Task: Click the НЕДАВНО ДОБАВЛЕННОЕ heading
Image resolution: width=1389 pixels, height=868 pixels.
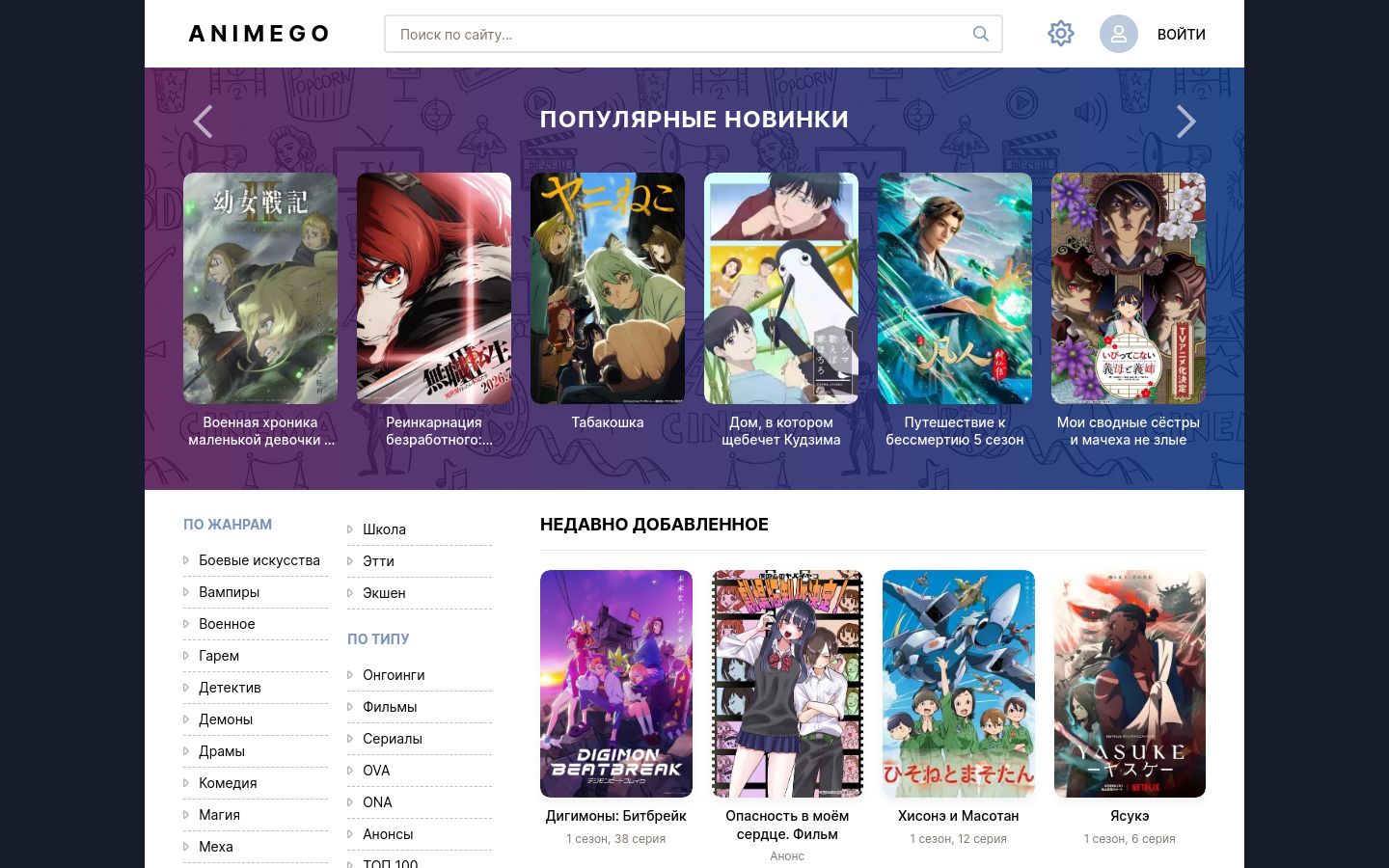Action: 654,525
